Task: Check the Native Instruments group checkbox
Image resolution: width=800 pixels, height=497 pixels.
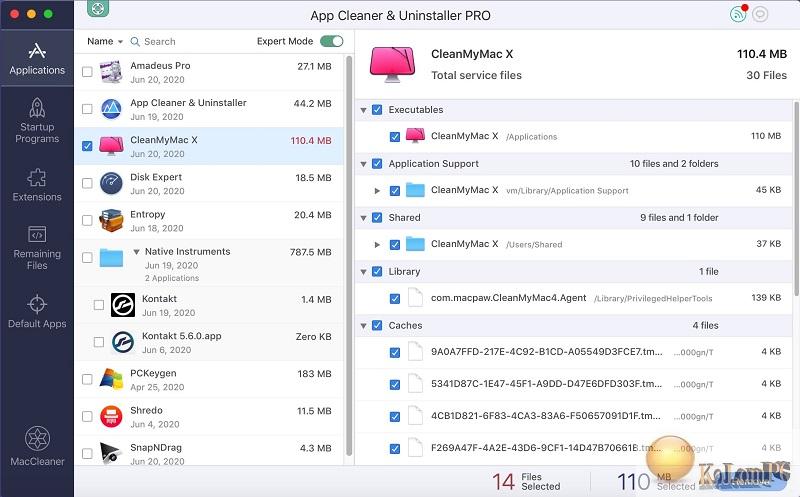Action: pos(87,258)
